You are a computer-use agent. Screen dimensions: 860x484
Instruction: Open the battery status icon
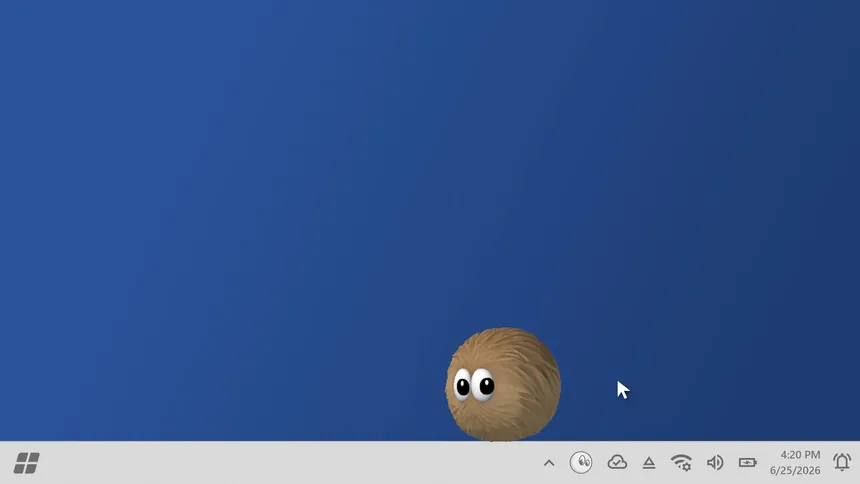[x=748, y=463]
